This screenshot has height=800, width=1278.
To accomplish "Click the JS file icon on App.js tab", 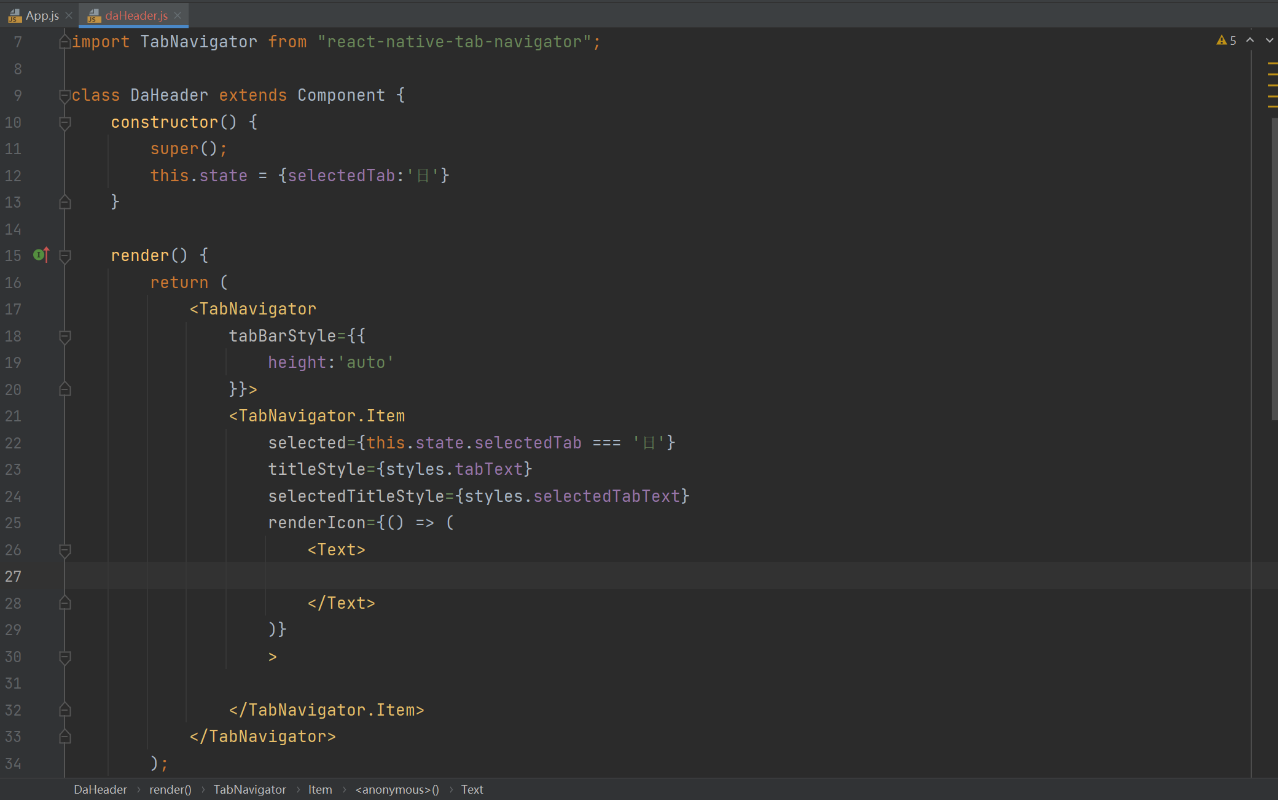I will [x=15, y=16].
